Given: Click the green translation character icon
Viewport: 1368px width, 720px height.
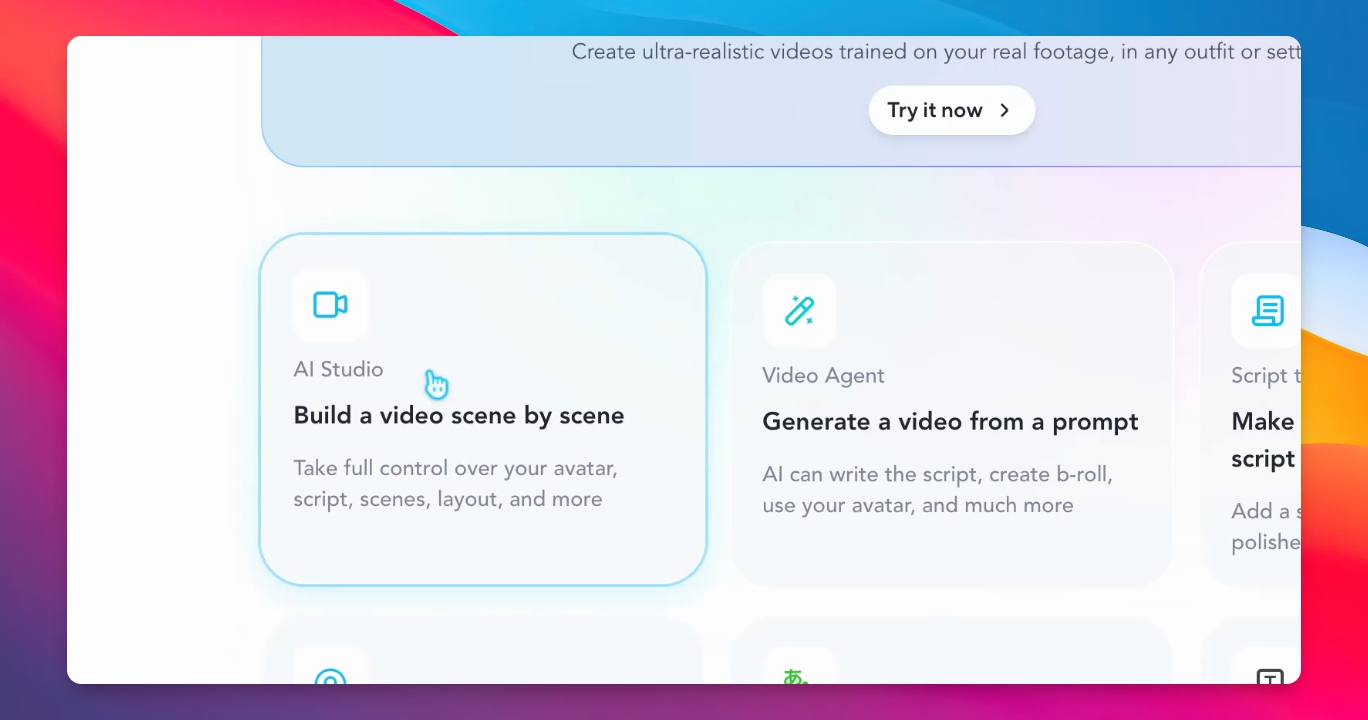Looking at the screenshot, I should pyautogui.click(x=796, y=677).
